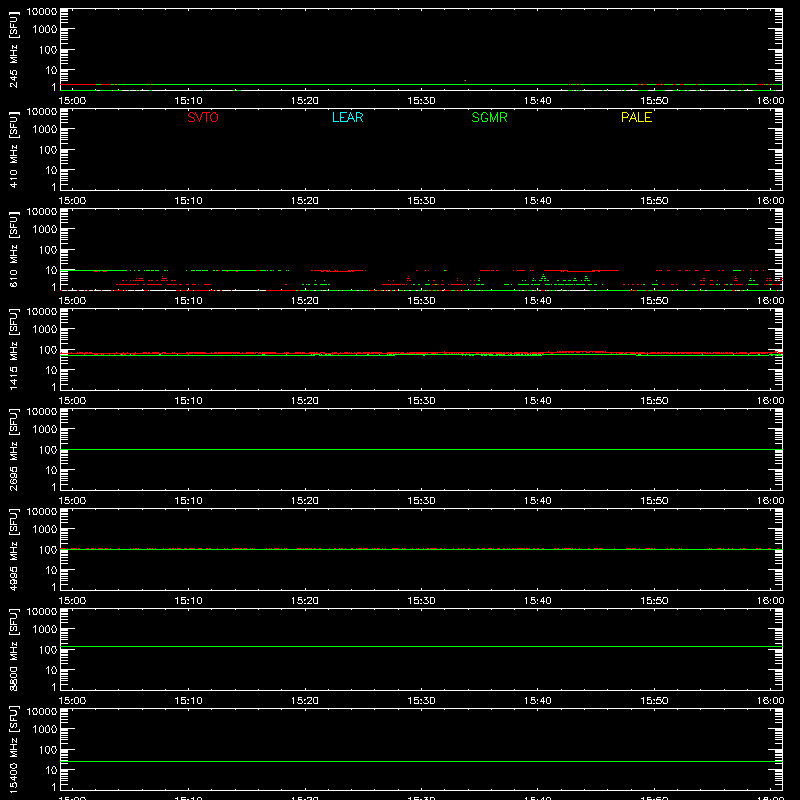Select the '610 MHz [SFU]' axis title

13,250
